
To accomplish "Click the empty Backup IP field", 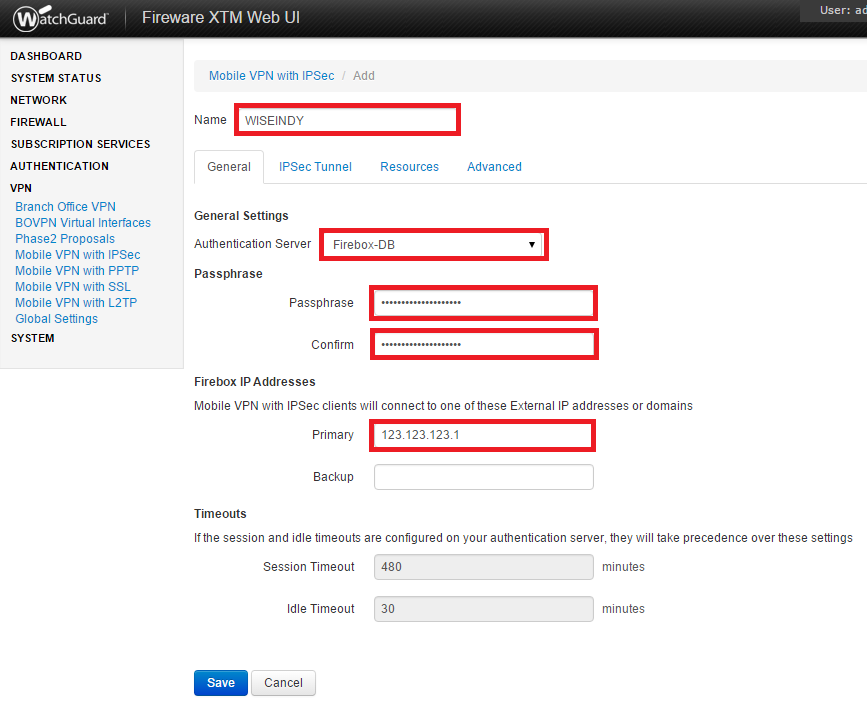I will (x=484, y=477).
